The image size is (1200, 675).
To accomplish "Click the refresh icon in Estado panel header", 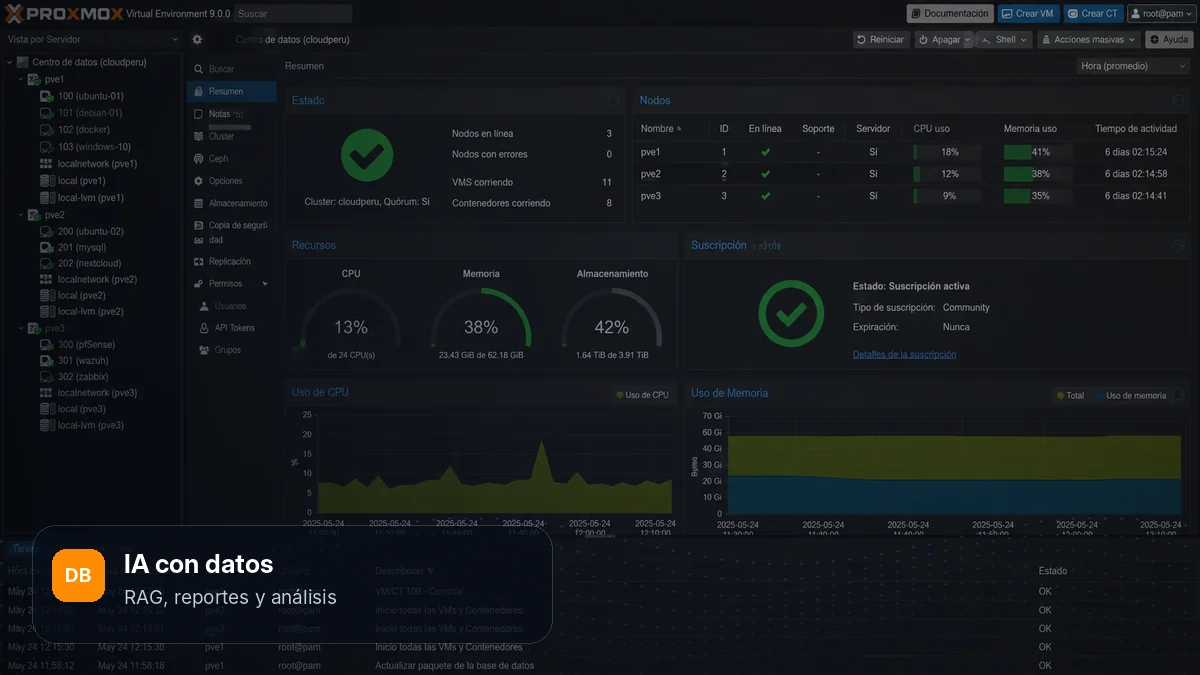I will [614, 100].
